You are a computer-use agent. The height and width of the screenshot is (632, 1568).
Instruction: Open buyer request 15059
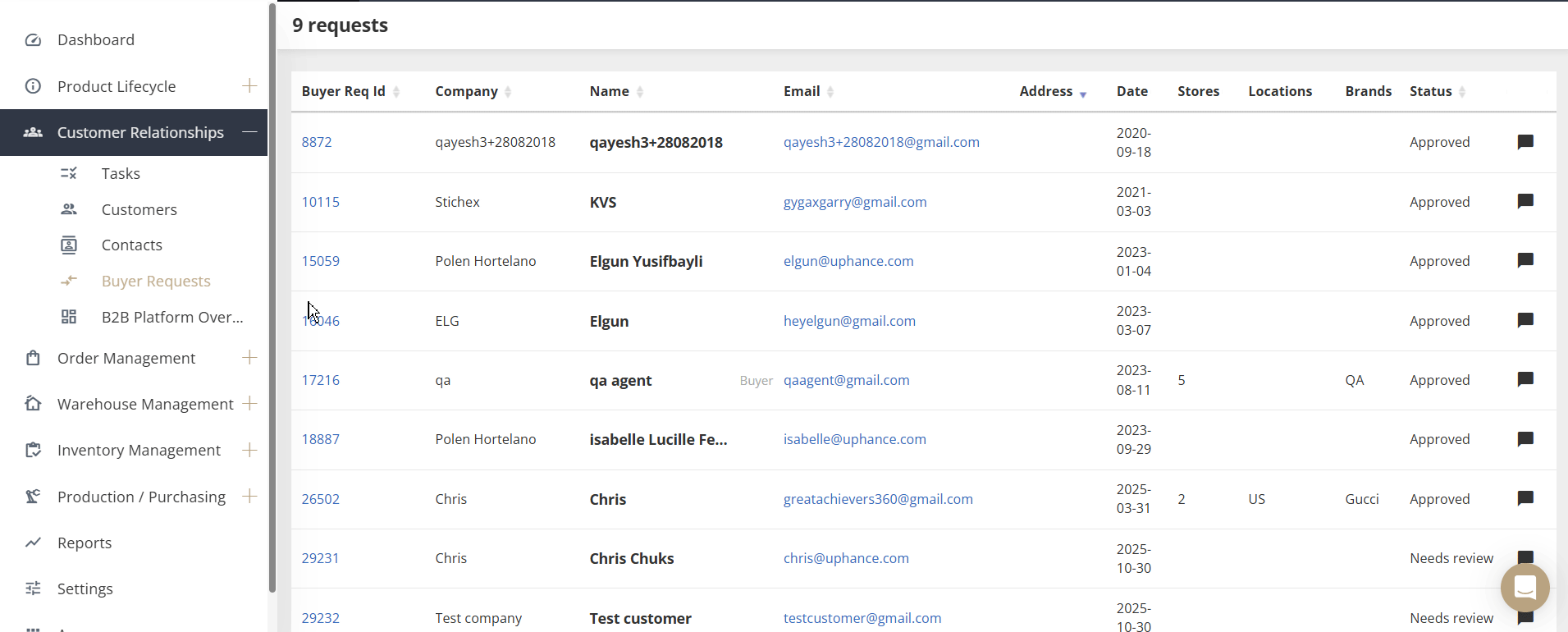tap(320, 261)
